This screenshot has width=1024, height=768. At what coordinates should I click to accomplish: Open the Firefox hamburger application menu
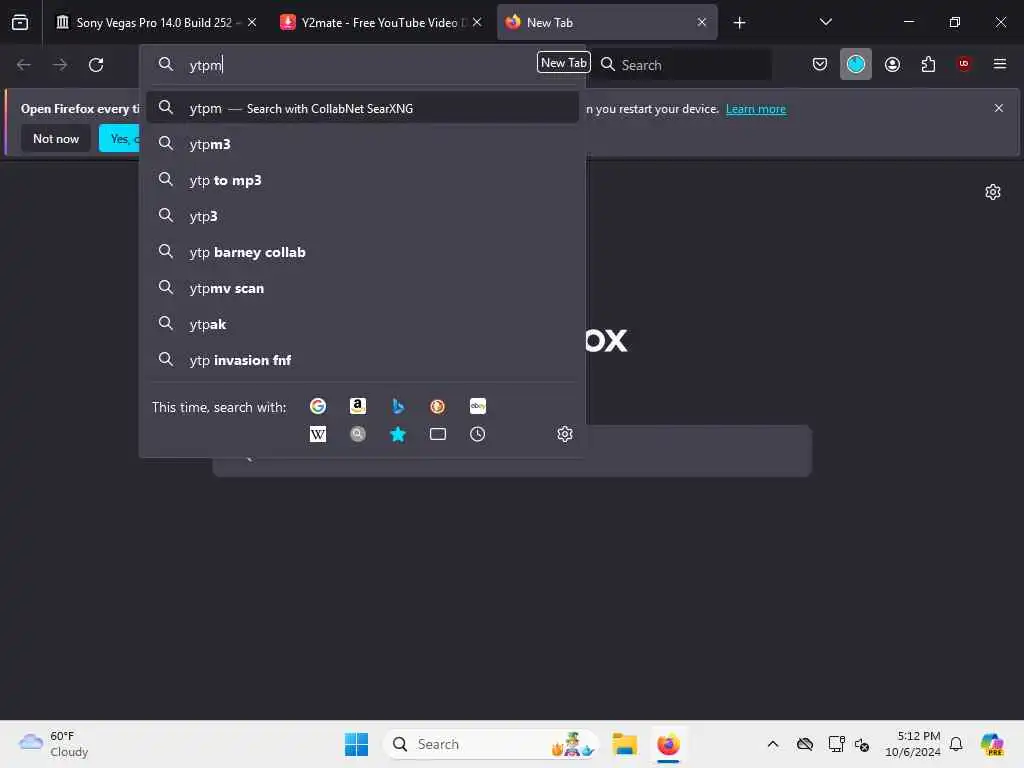(1000, 64)
